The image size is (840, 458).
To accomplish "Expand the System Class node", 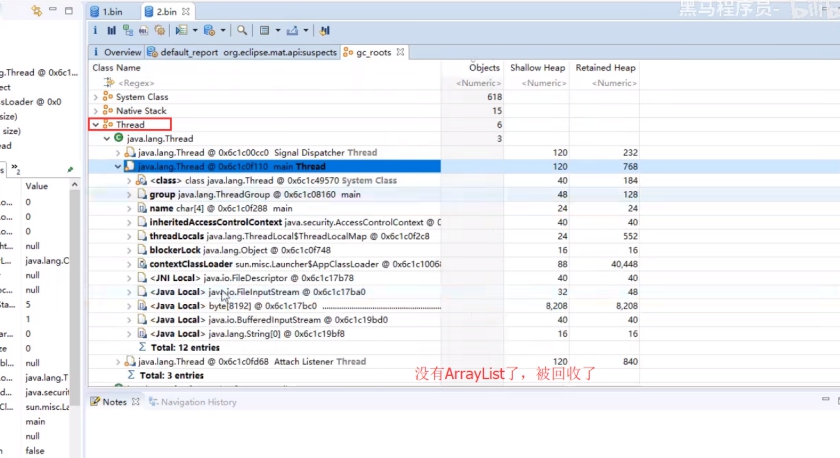I will tap(96, 97).
